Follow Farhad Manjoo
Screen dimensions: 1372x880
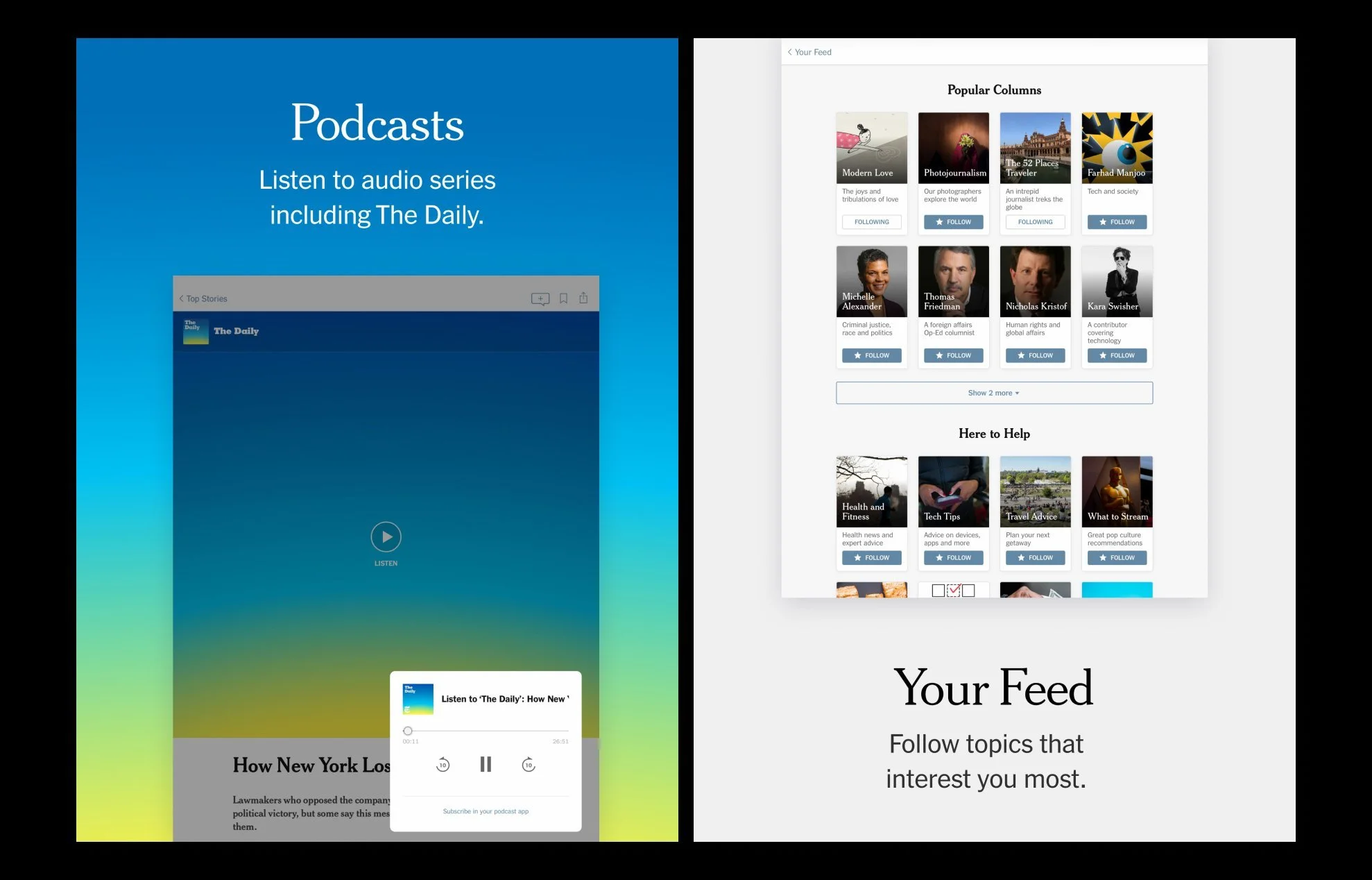(x=1117, y=222)
